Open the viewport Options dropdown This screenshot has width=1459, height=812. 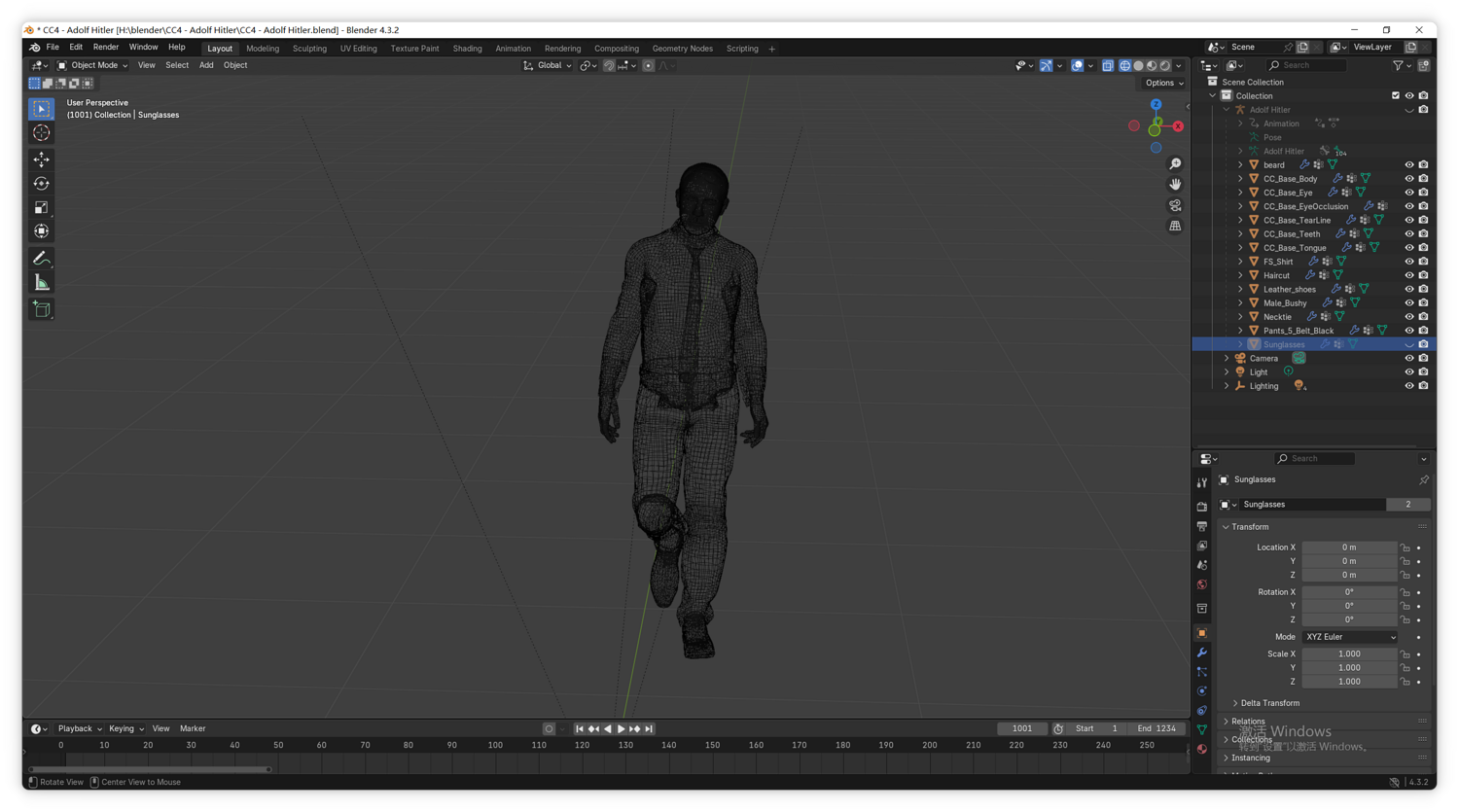click(x=1164, y=83)
